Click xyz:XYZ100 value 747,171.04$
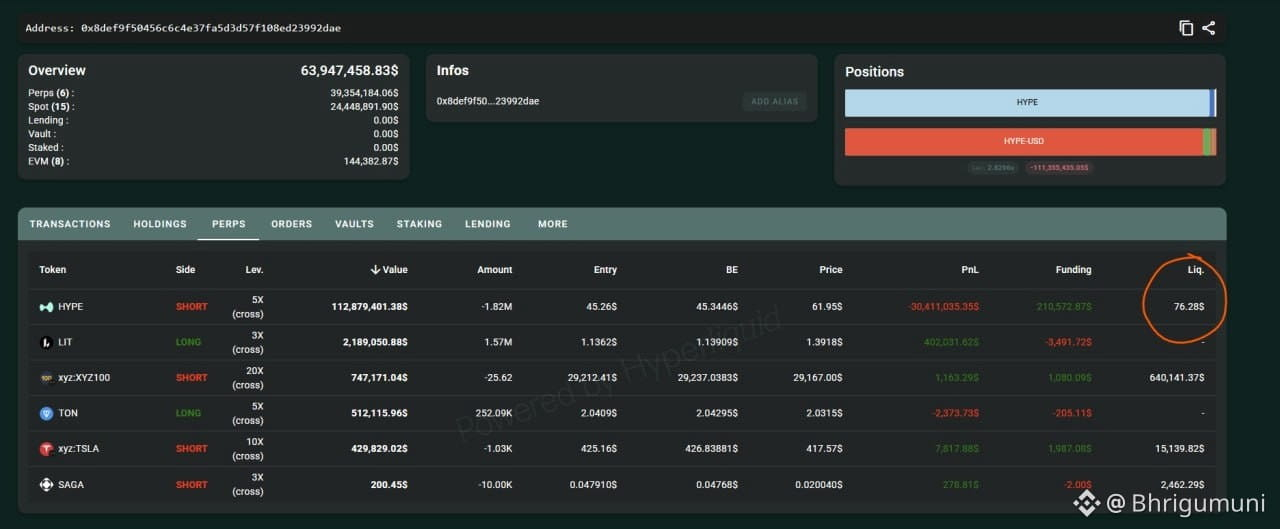 tap(377, 378)
